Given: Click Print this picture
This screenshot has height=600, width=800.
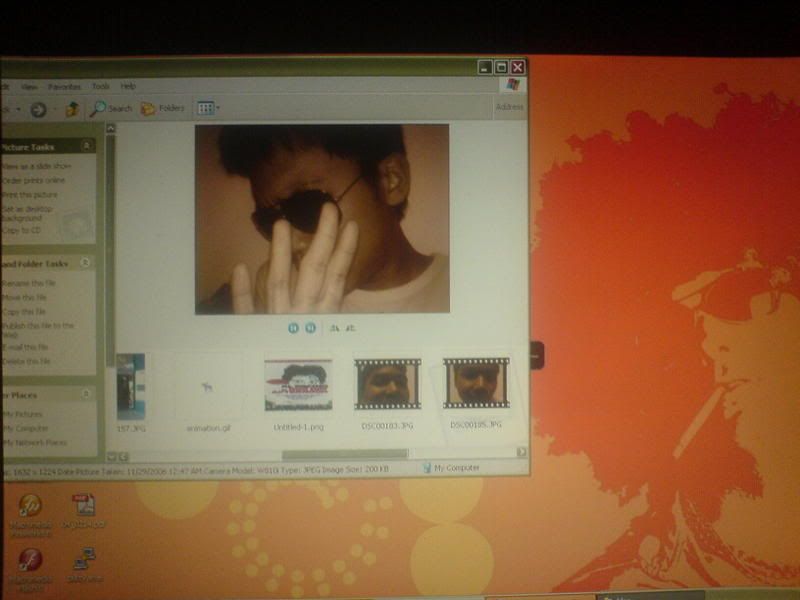Looking at the screenshot, I should click(30, 195).
